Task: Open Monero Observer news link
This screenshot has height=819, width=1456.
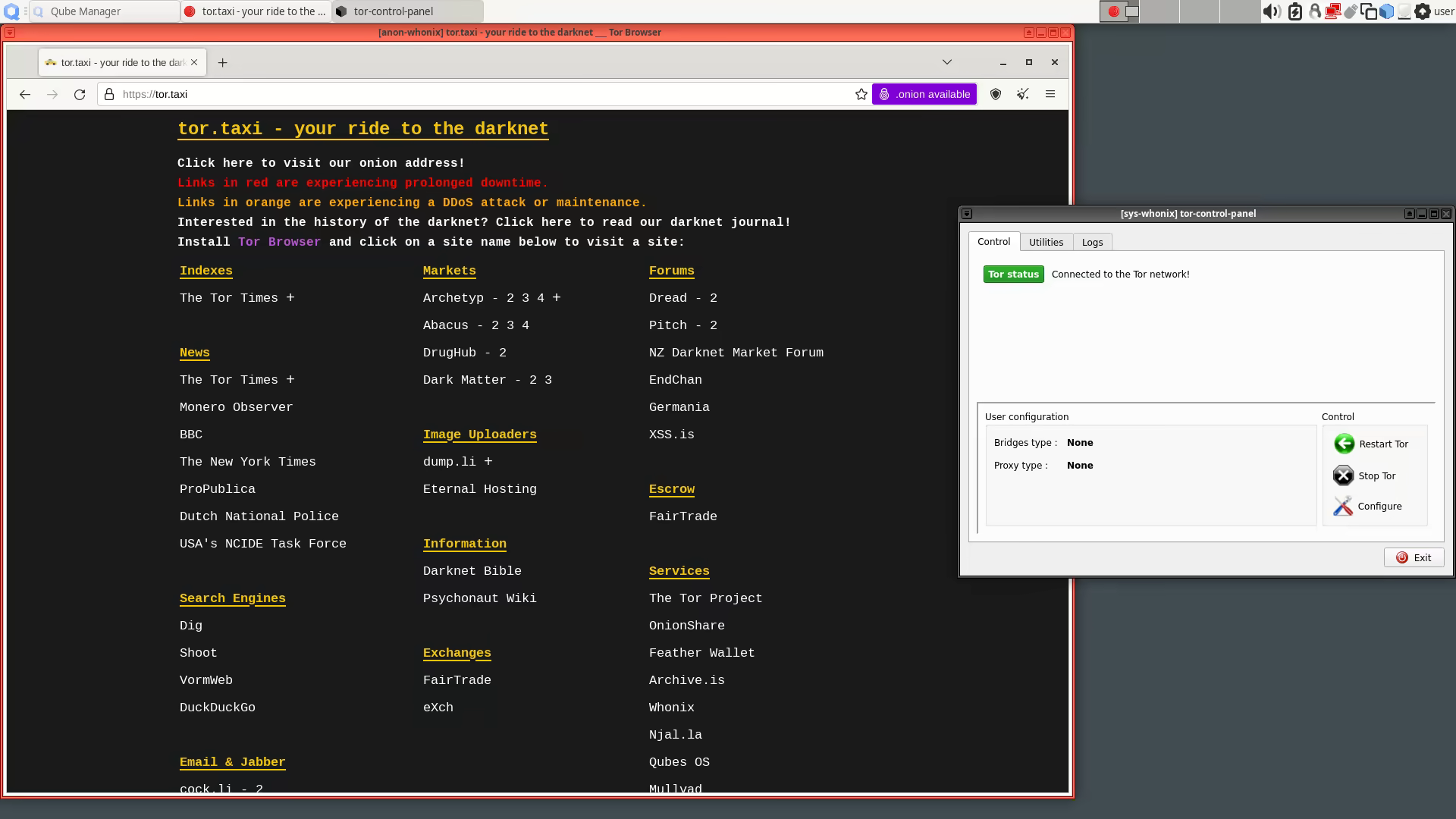Action: pyautogui.click(x=236, y=407)
